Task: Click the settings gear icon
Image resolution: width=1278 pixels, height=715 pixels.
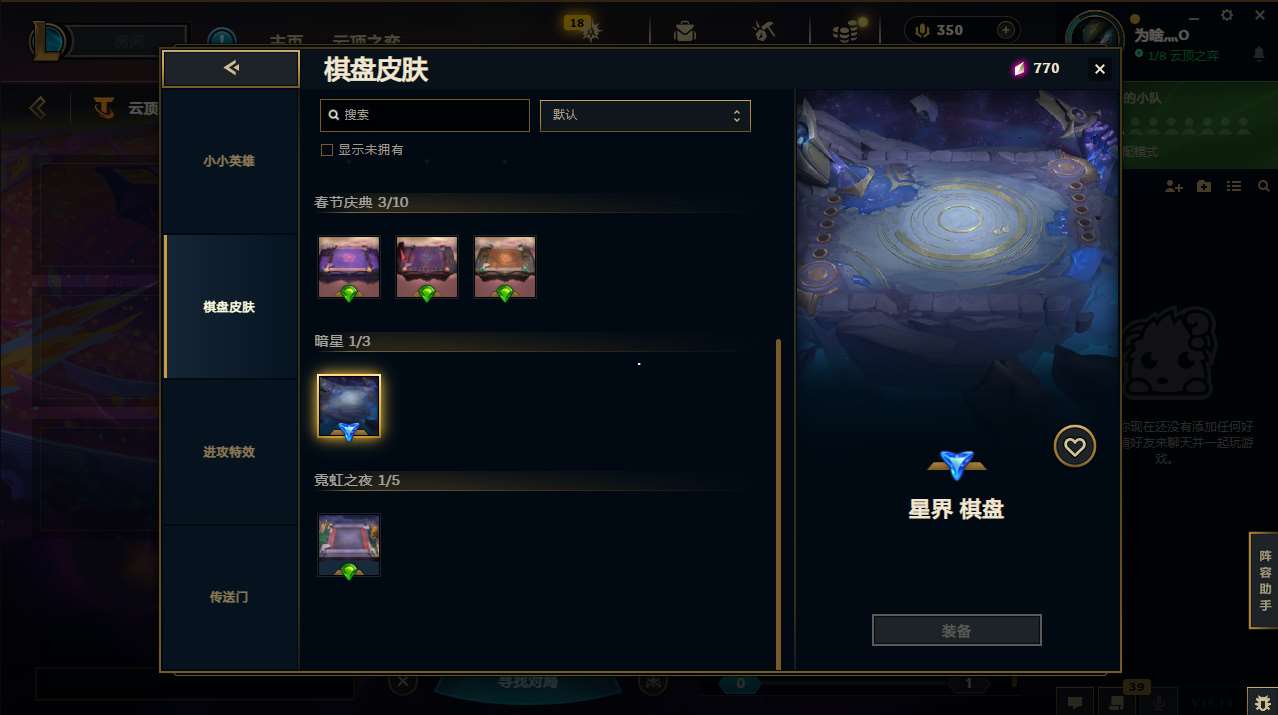Action: [1227, 15]
